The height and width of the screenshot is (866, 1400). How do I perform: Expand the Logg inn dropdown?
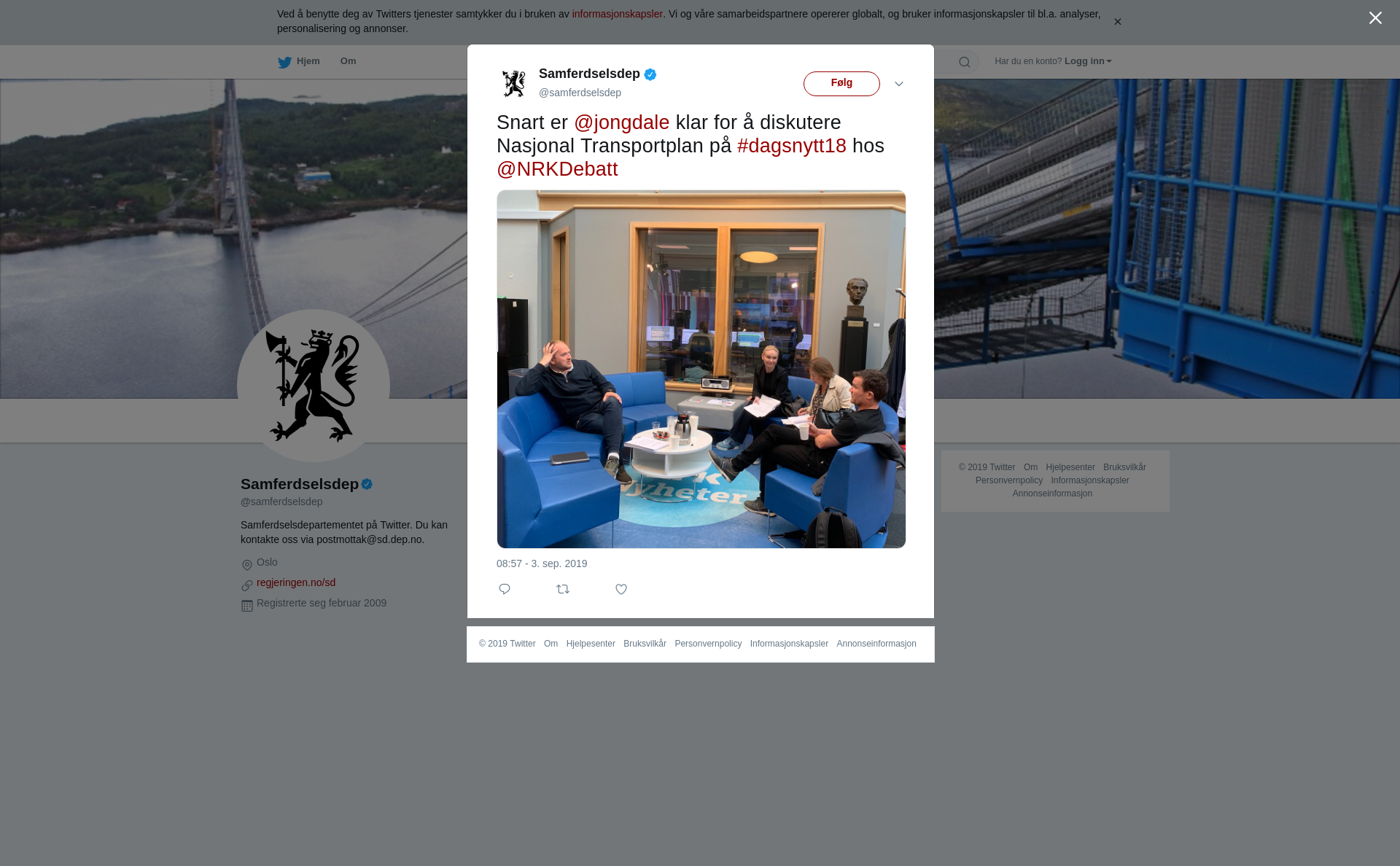(x=1088, y=61)
